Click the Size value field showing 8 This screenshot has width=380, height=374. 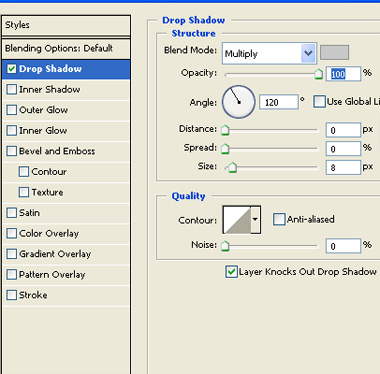(343, 167)
